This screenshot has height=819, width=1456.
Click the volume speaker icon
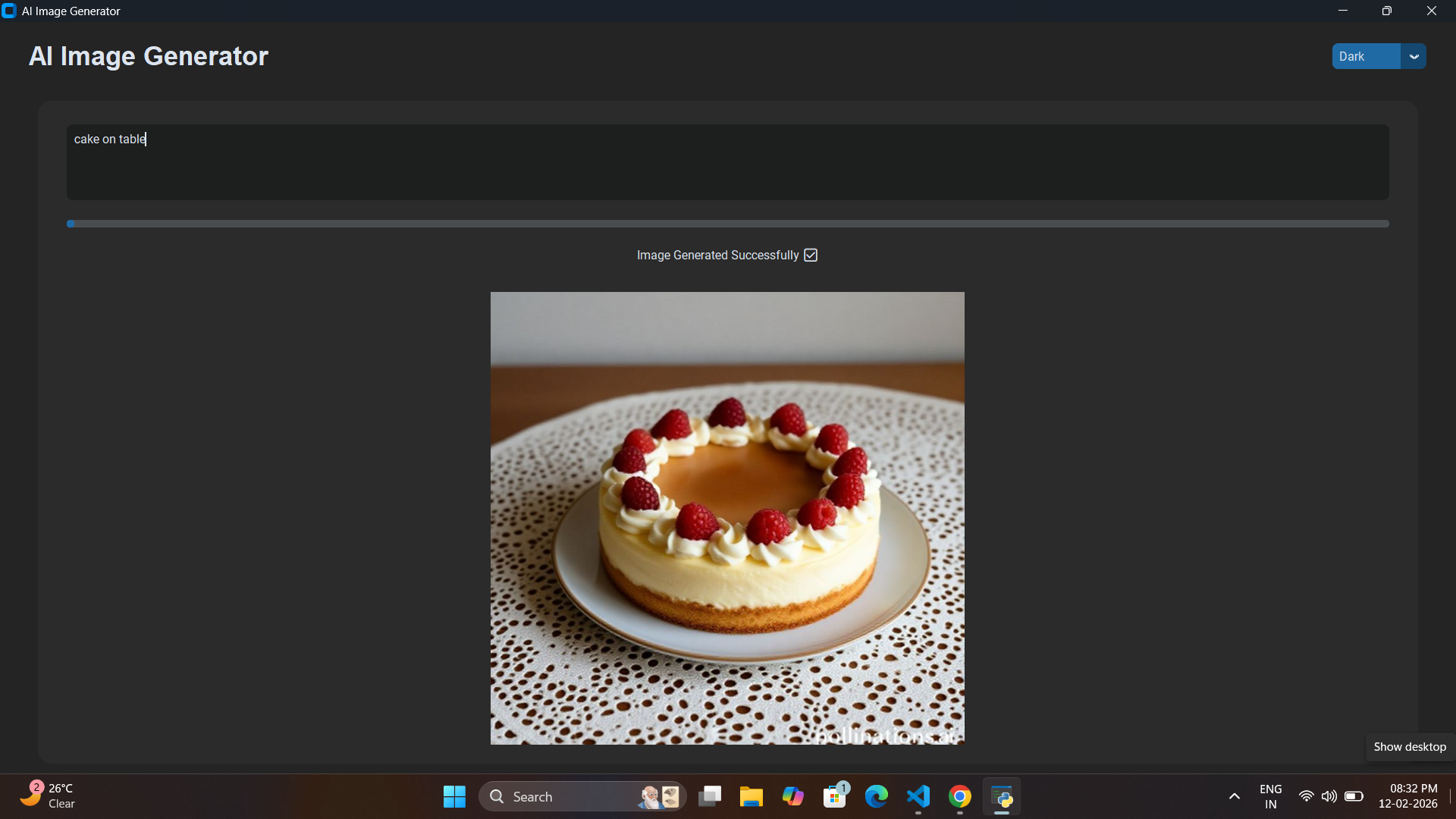tap(1329, 797)
